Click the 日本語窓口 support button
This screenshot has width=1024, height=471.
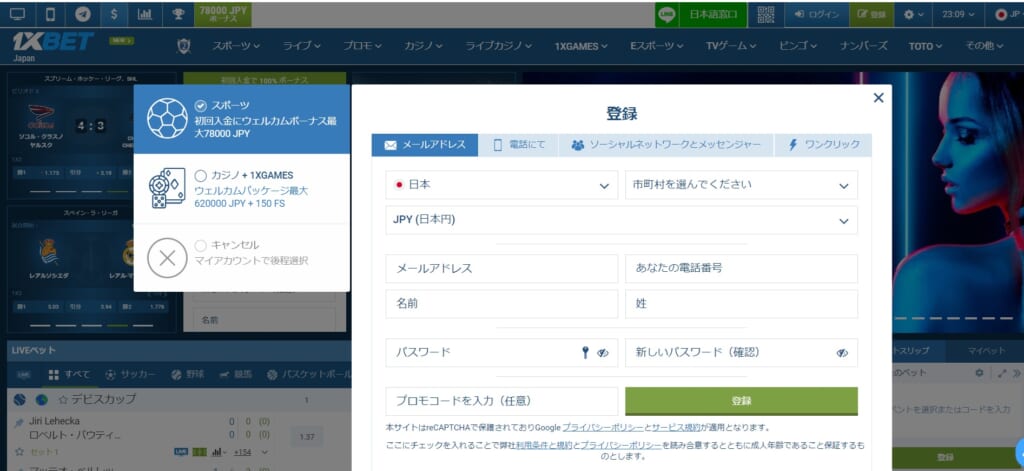(x=713, y=14)
